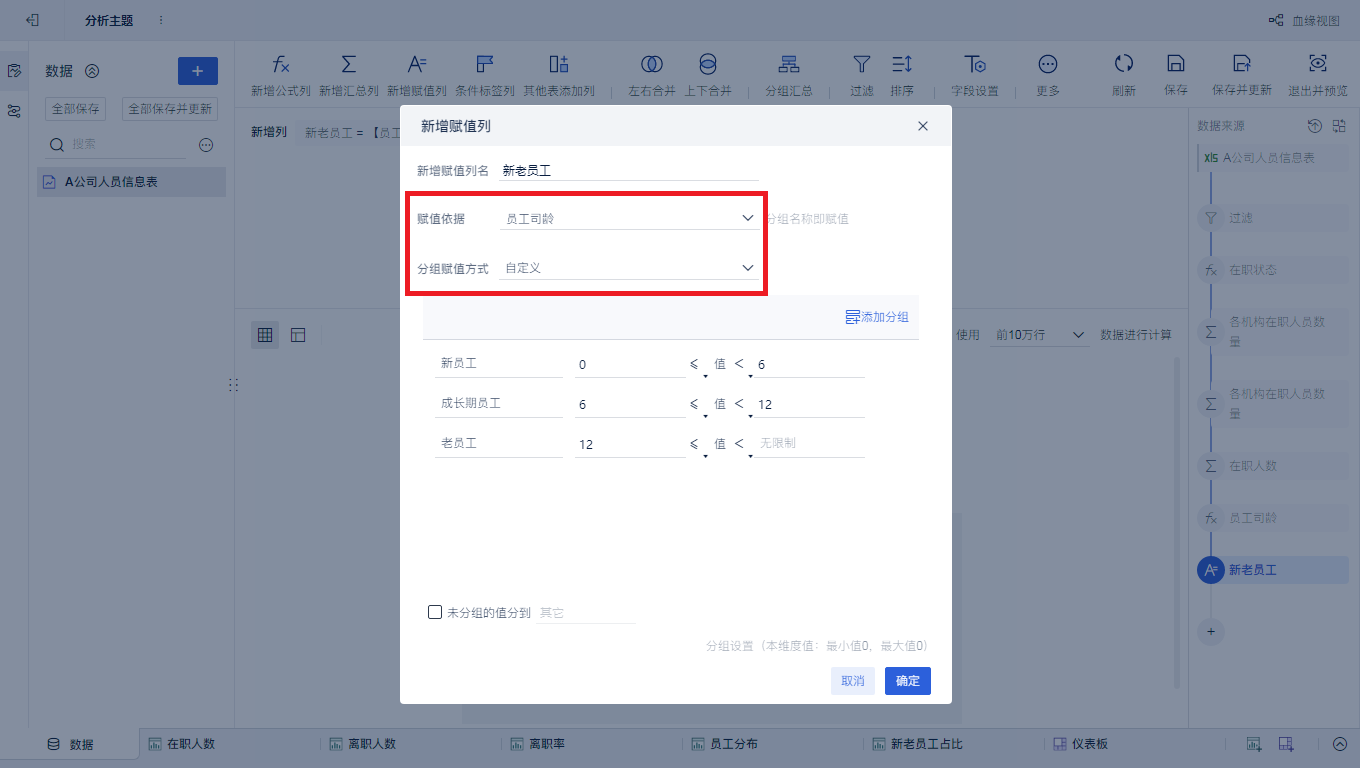Change the upper operator in the 新员工 row
Screen dimensions: 1360x768
[x=742, y=366]
